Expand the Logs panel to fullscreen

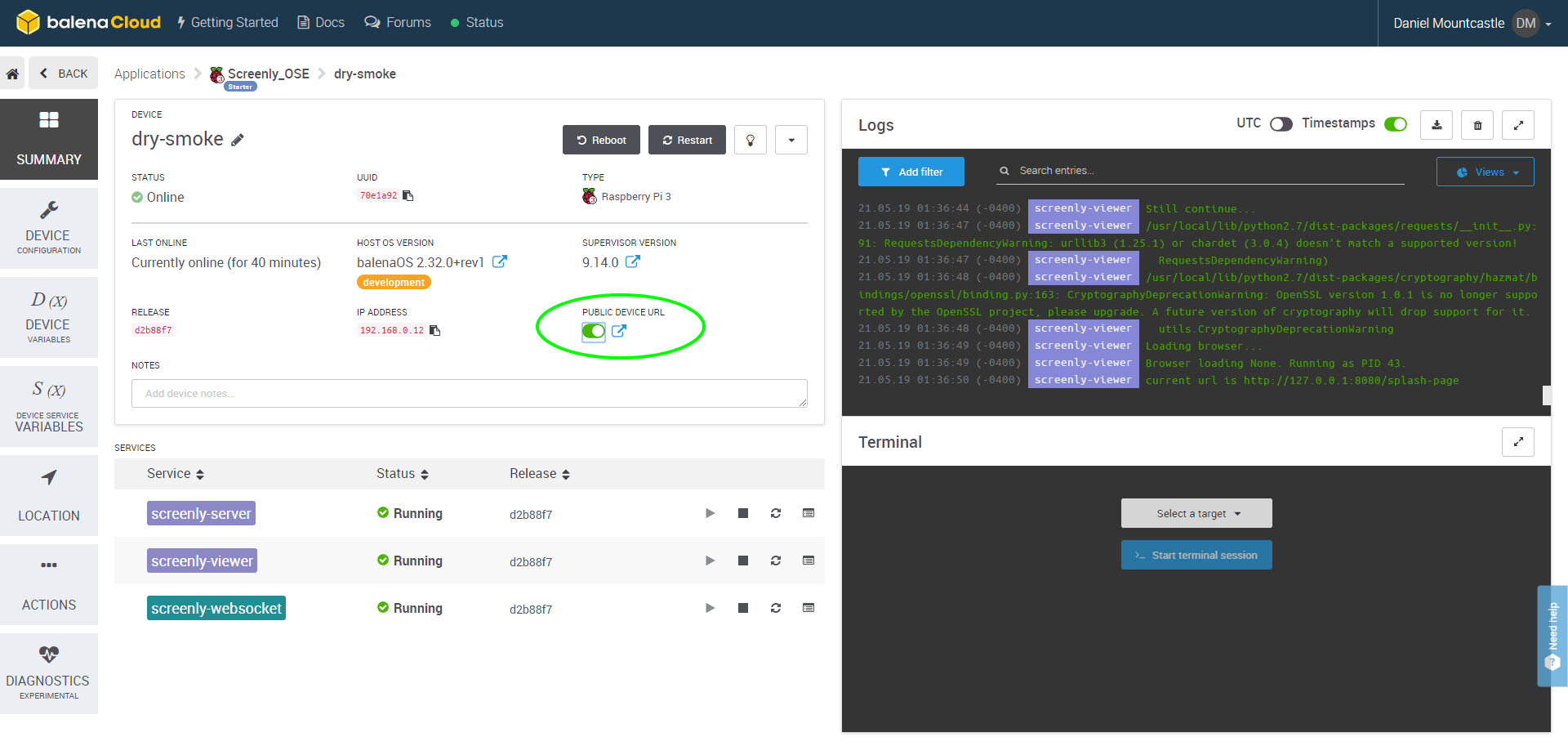pyautogui.click(x=1518, y=125)
